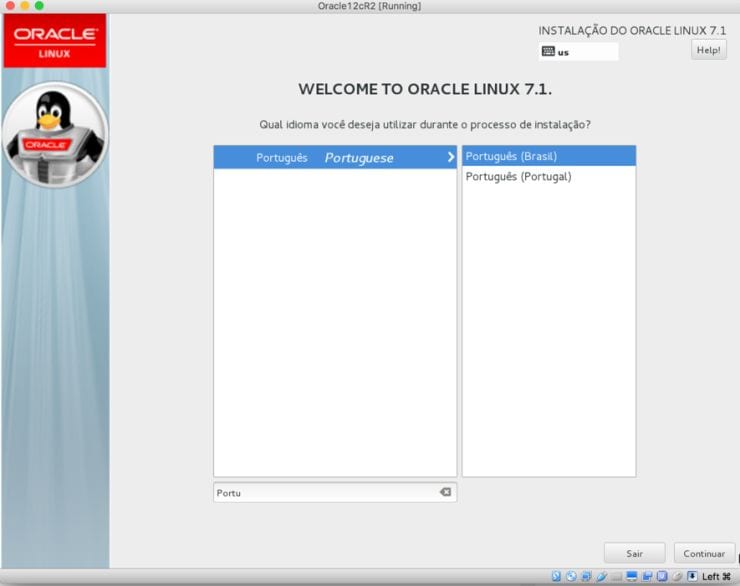Toggle the mouse integration icon
The height and width of the screenshot is (586, 740).
(677, 576)
